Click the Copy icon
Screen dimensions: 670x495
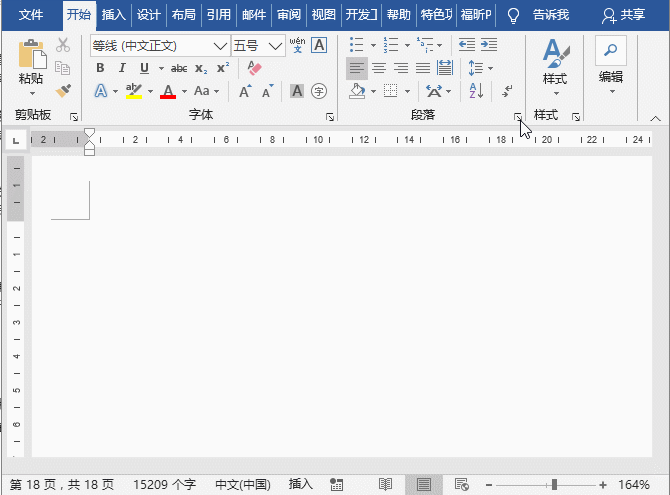(x=63, y=68)
